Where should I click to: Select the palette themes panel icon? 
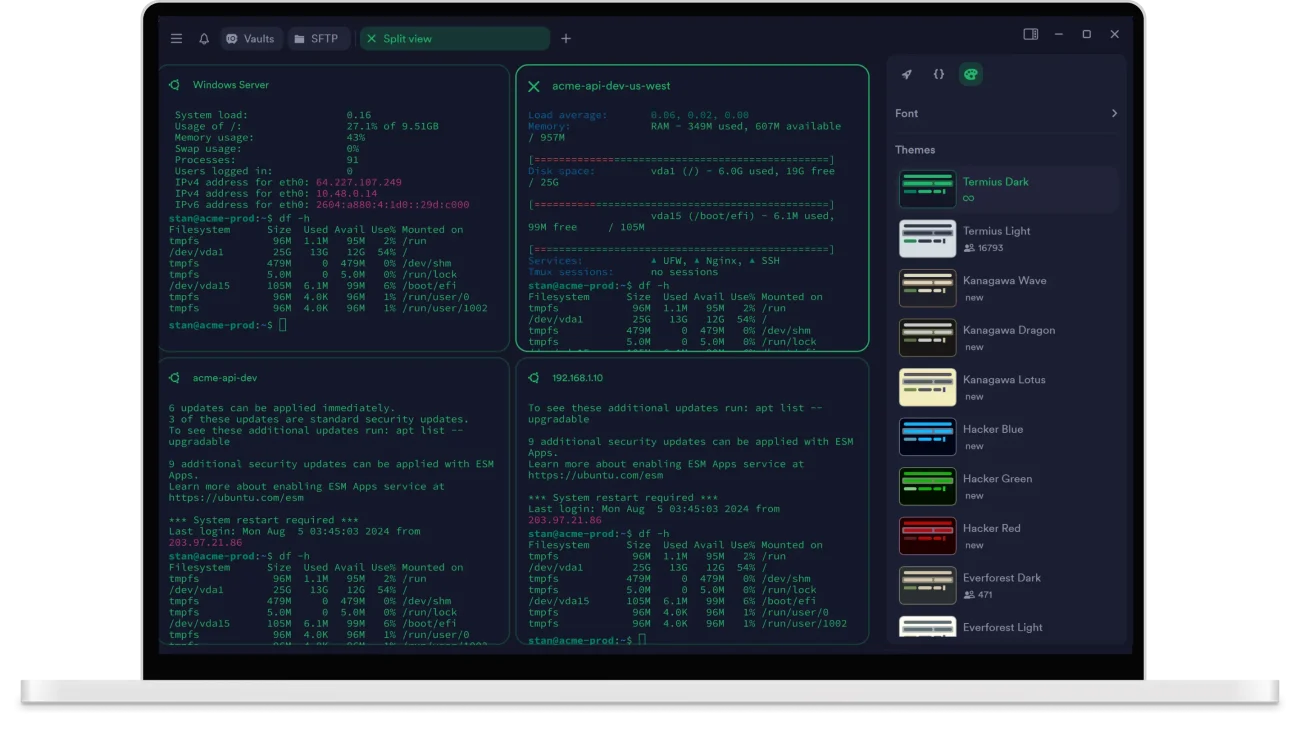[970, 74]
